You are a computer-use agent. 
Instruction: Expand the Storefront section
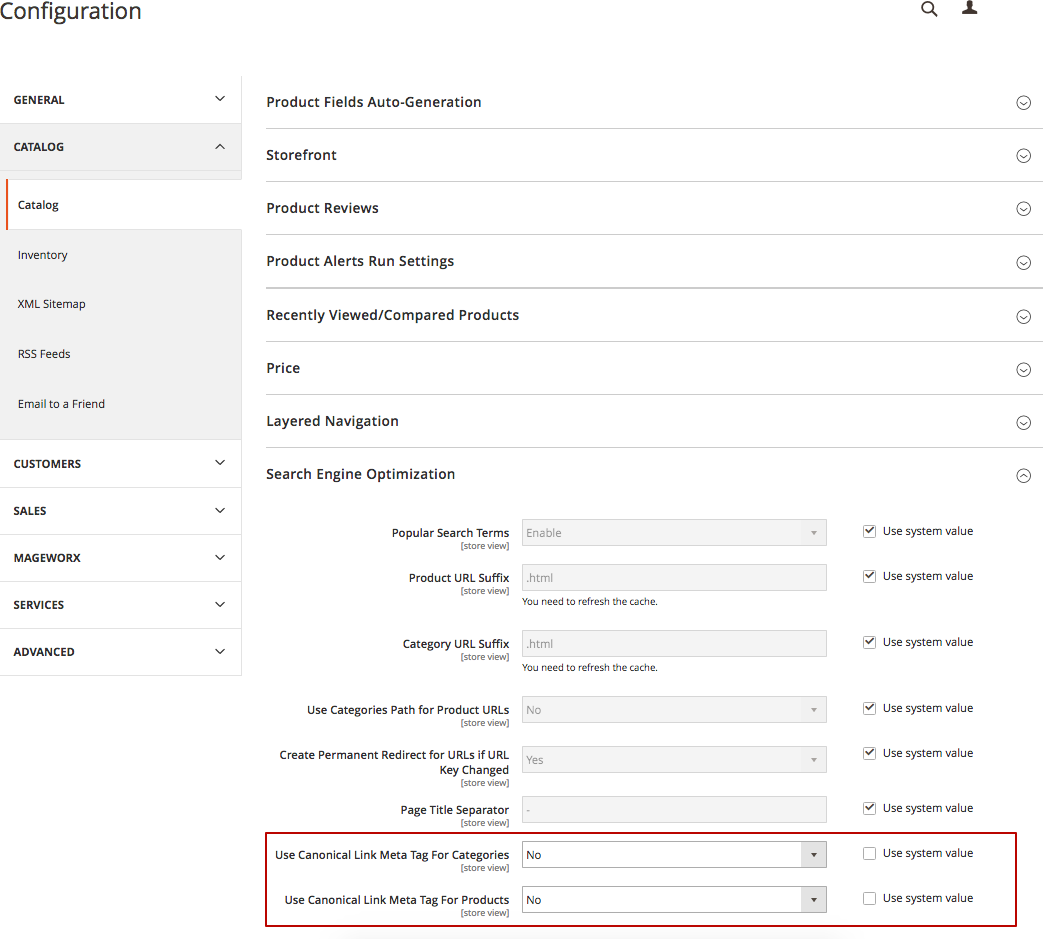point(1023,156)
